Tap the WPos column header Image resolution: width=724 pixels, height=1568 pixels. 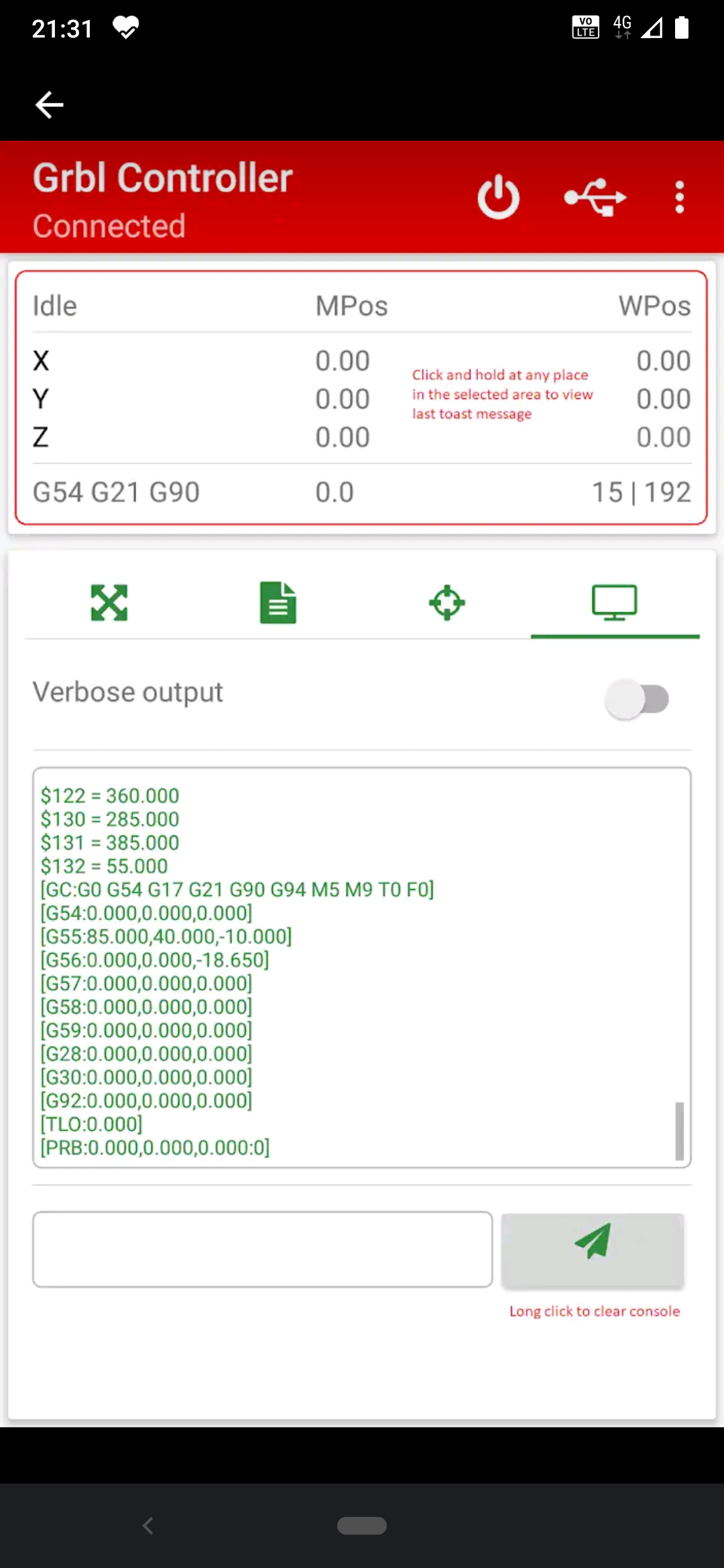[x=654, y=306]
